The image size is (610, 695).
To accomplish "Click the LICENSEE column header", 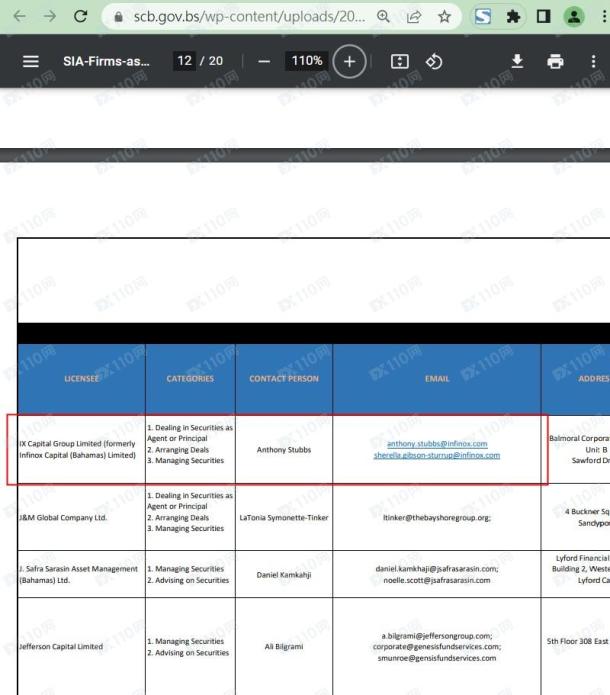I will coord(82,379).
